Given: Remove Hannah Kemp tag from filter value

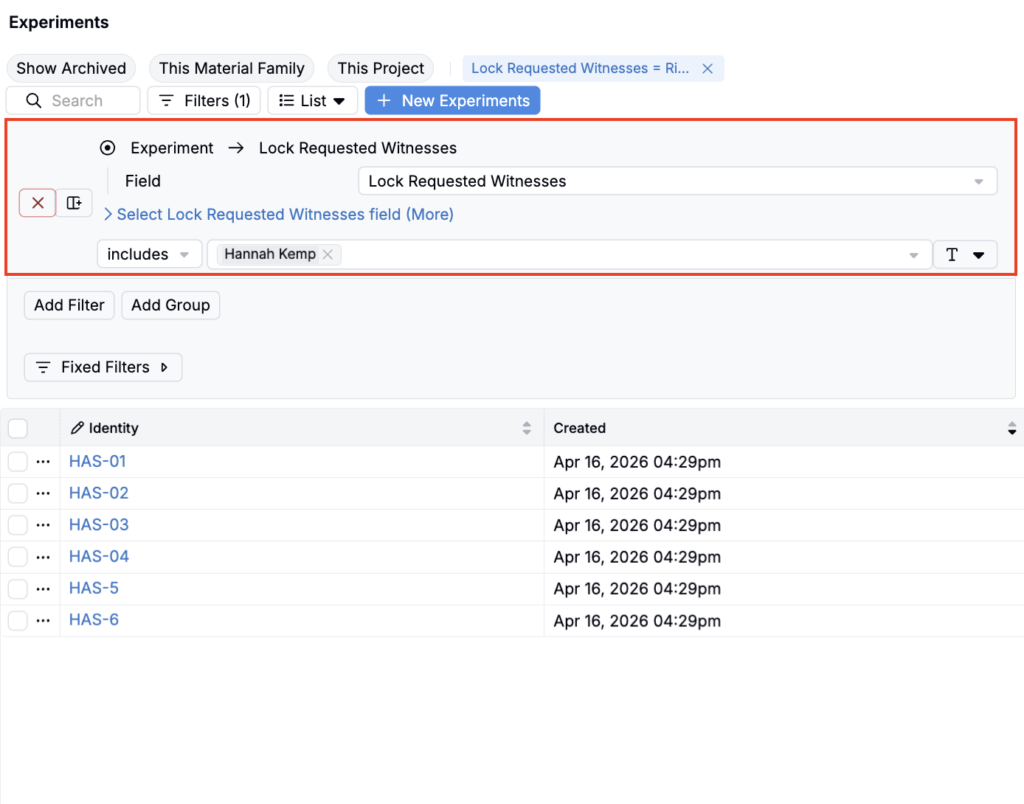Looking at the screenshot, I should (328, 255).
